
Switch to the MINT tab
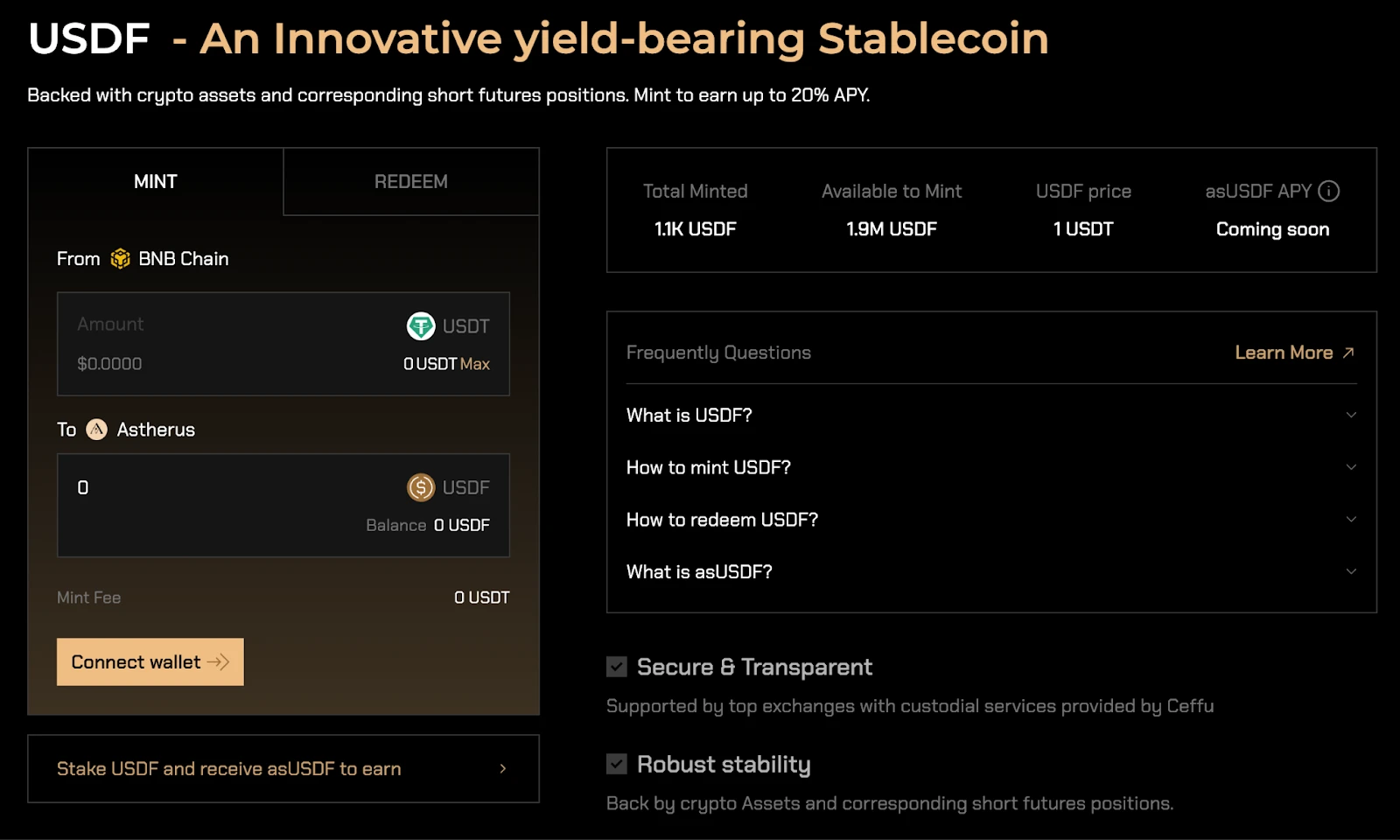pyautogui.click(x=156, y=182)
